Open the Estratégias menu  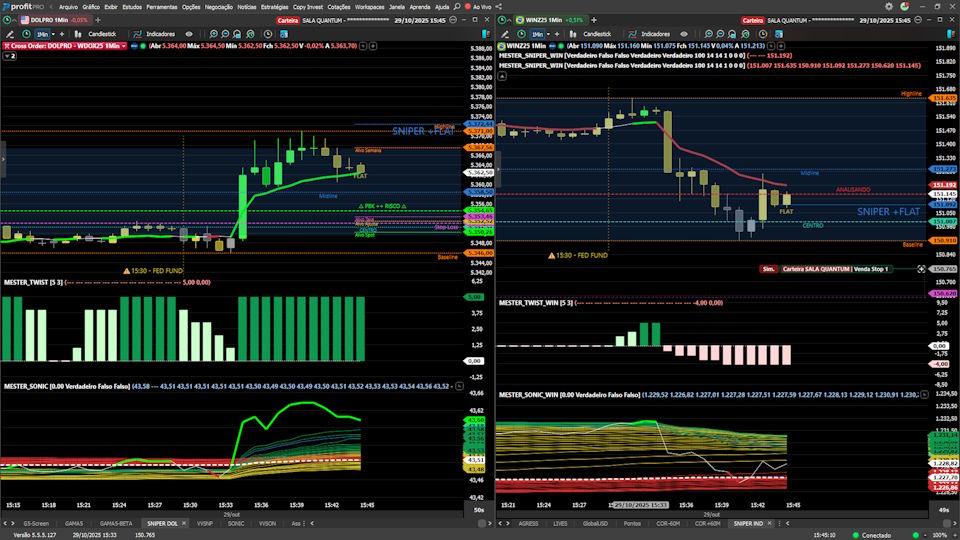(x=274, y=6)
